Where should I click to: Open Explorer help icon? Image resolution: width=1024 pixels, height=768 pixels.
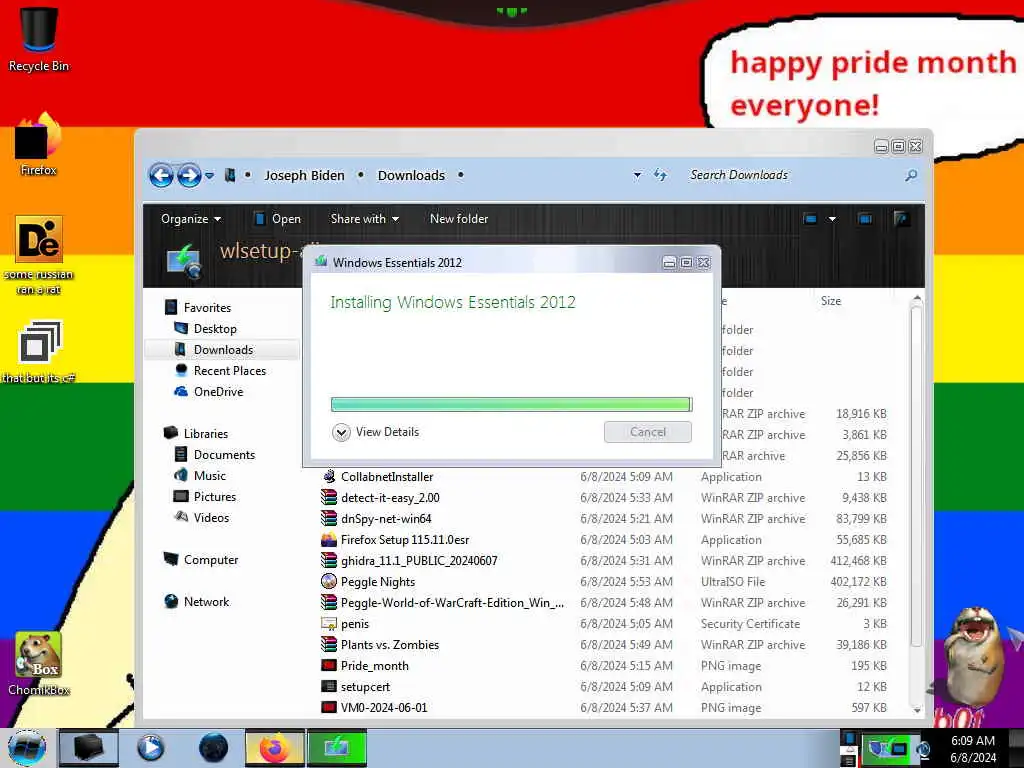902,219
